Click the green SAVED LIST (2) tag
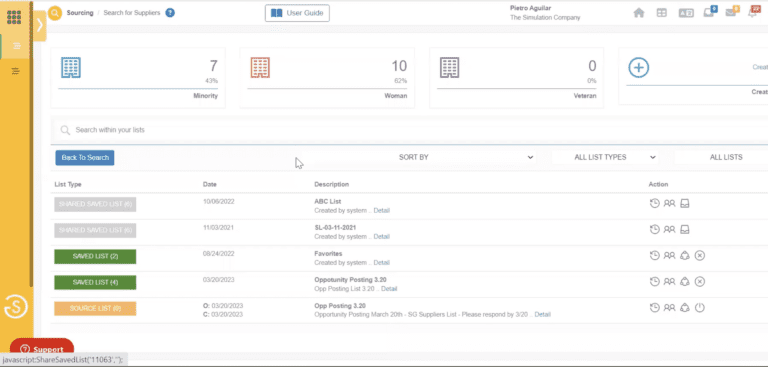This screenshot has width=768, height=367. click(95, 256)
